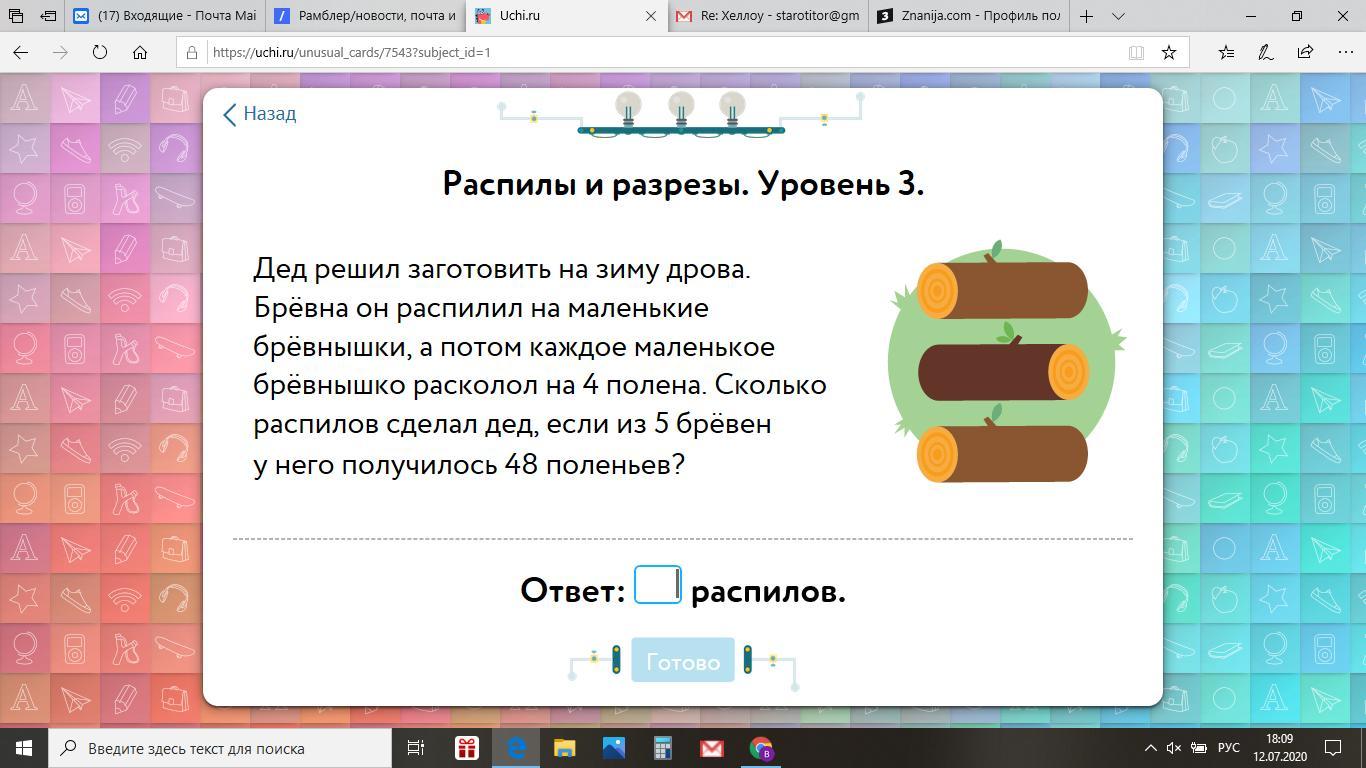Go to browser home page
The image size is (1366, 768).
pos(140,52)
